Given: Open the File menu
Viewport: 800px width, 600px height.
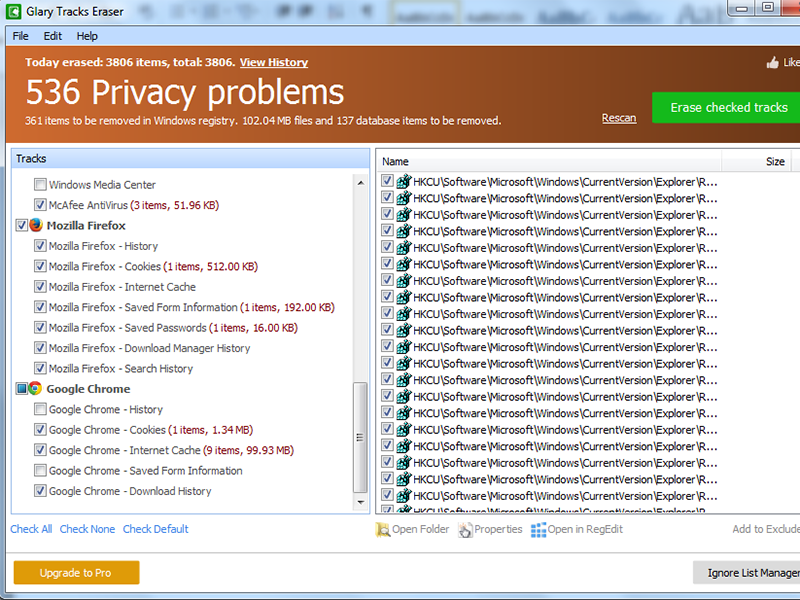Looking at the screenshot, I should click(x=20, y=36).
